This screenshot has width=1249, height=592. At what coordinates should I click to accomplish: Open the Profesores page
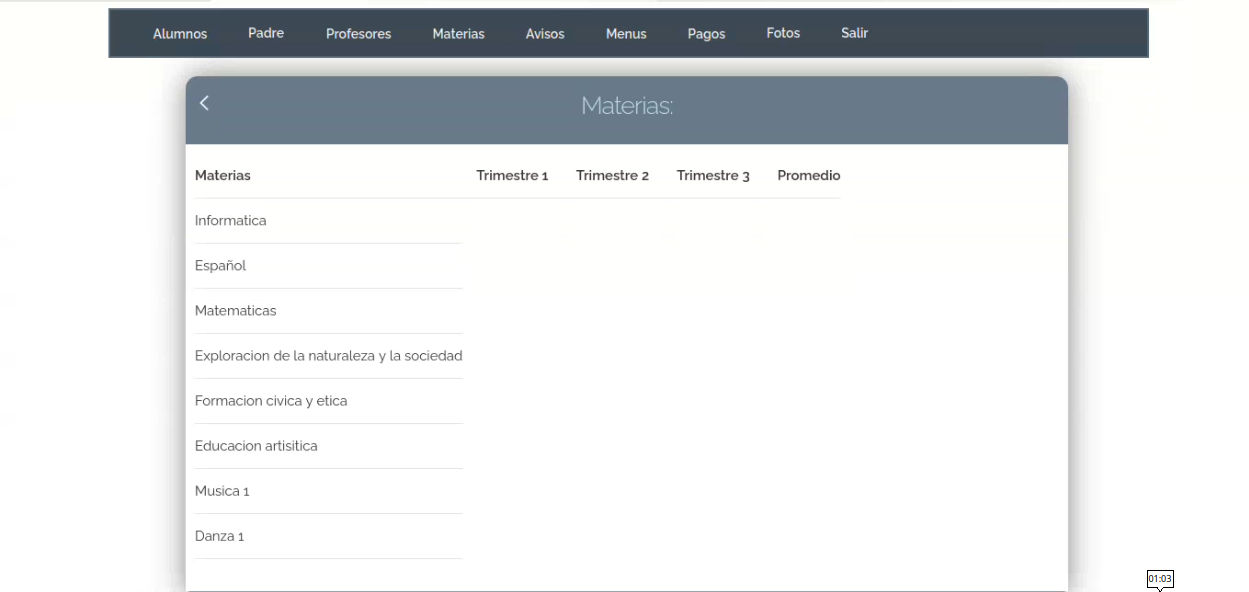358,34
